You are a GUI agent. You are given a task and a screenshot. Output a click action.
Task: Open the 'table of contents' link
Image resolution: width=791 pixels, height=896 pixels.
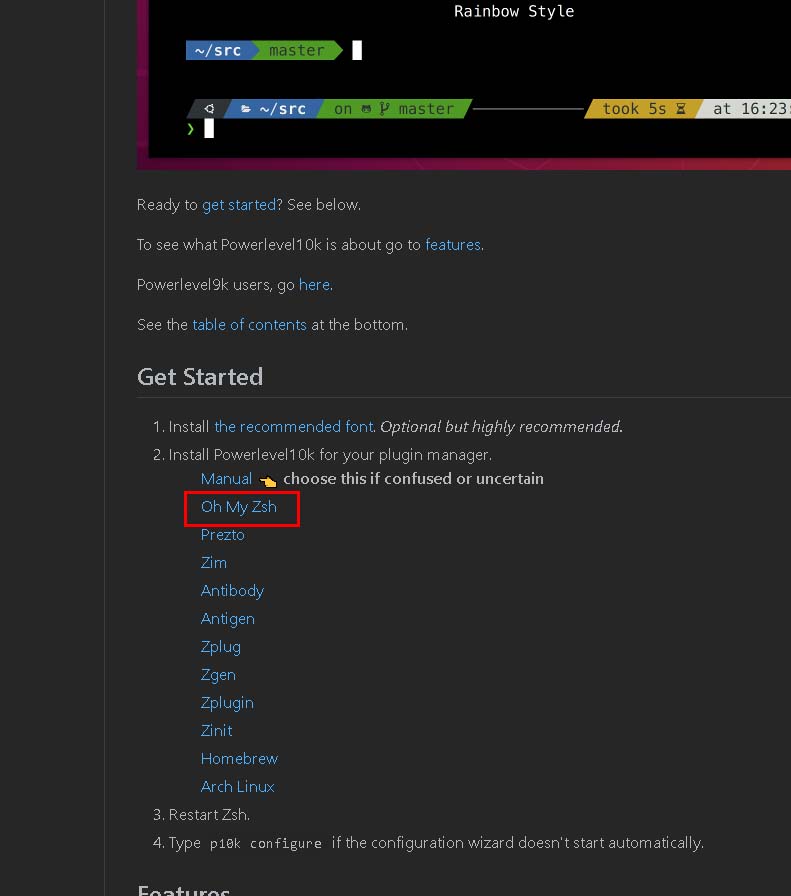249,325
